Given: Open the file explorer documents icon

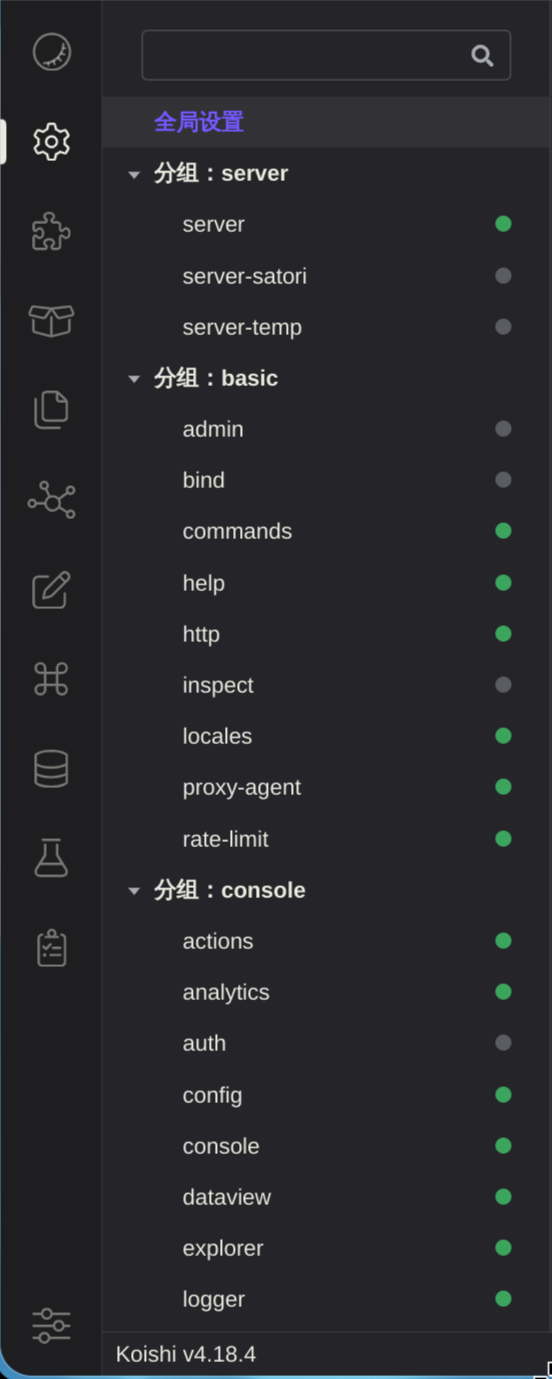Looking at the screenshot, I should coord(51,410).
